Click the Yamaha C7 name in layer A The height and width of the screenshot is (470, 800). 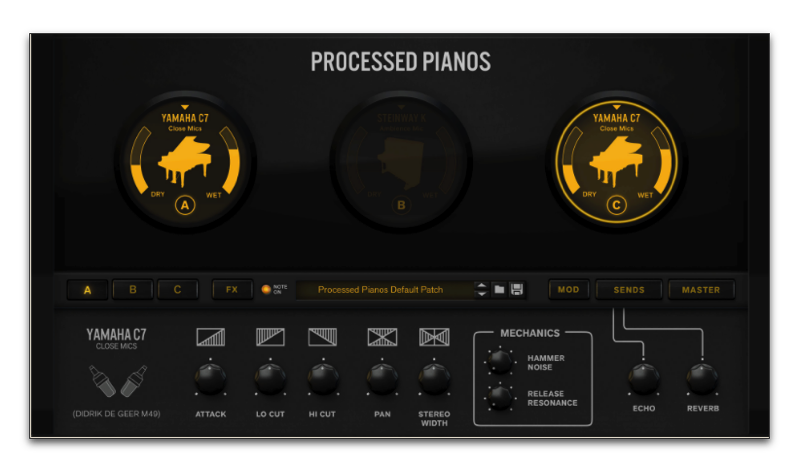(x=185, y=118)
